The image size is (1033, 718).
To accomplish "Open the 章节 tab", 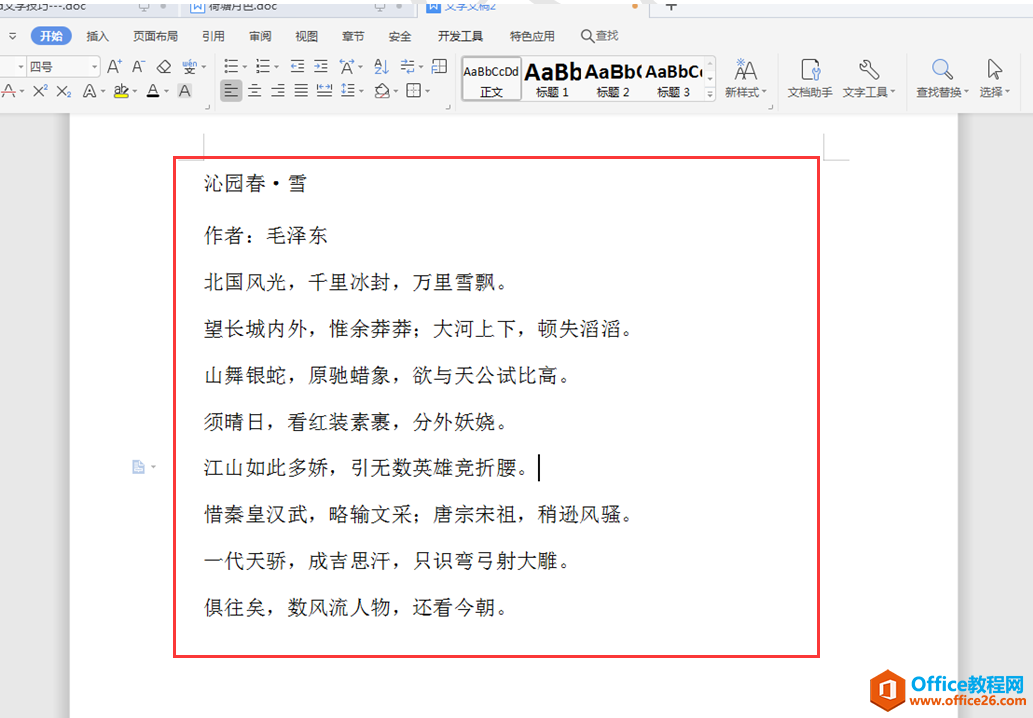I will point(353,36).
